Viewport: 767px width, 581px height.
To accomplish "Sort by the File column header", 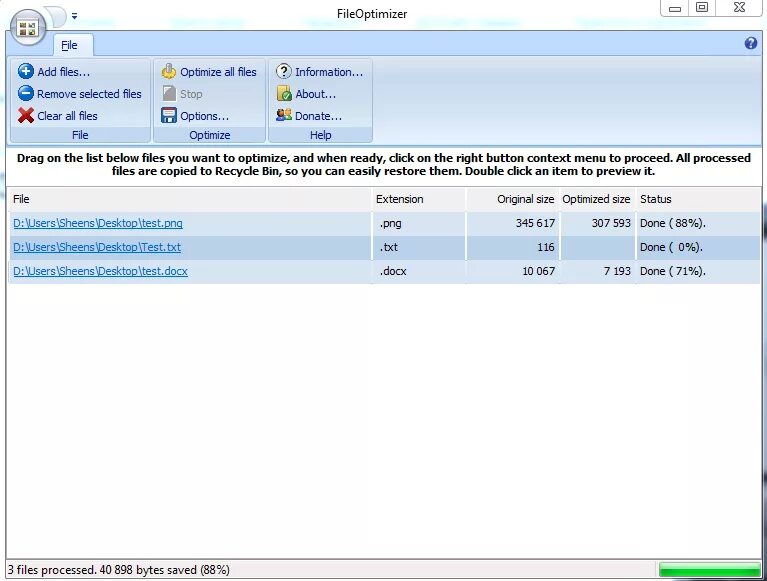I will click(190, 199).
